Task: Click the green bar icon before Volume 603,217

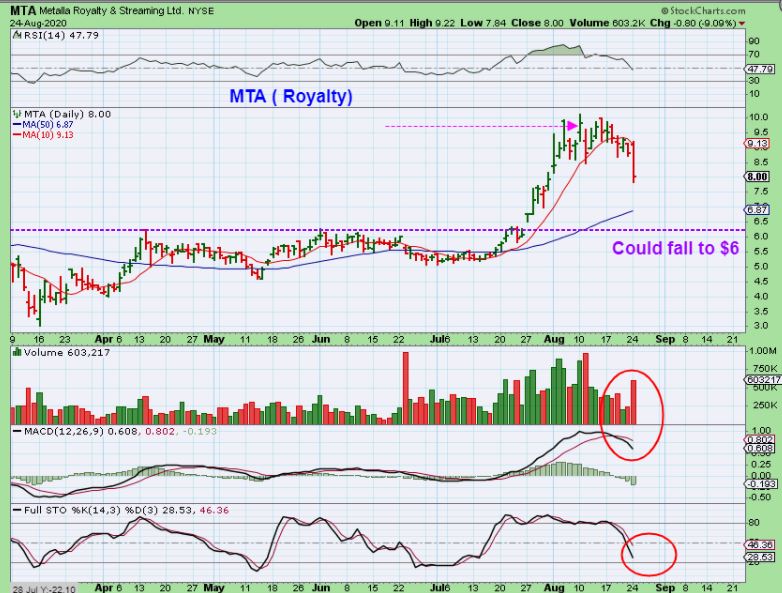Action: coord(17,352)
